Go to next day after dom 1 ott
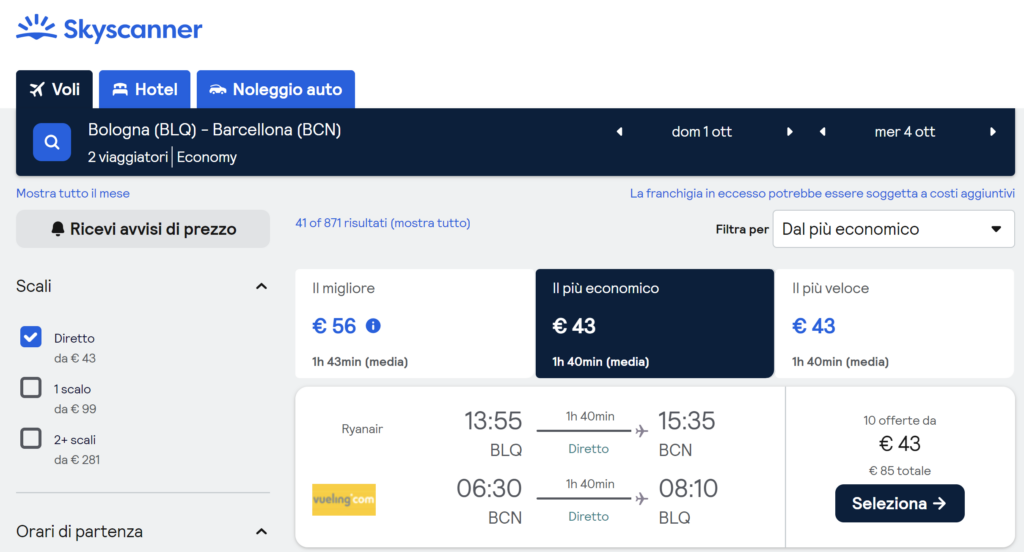This screenshot has width=1024, height=552. pyautogui.click(x=790, y=132)
